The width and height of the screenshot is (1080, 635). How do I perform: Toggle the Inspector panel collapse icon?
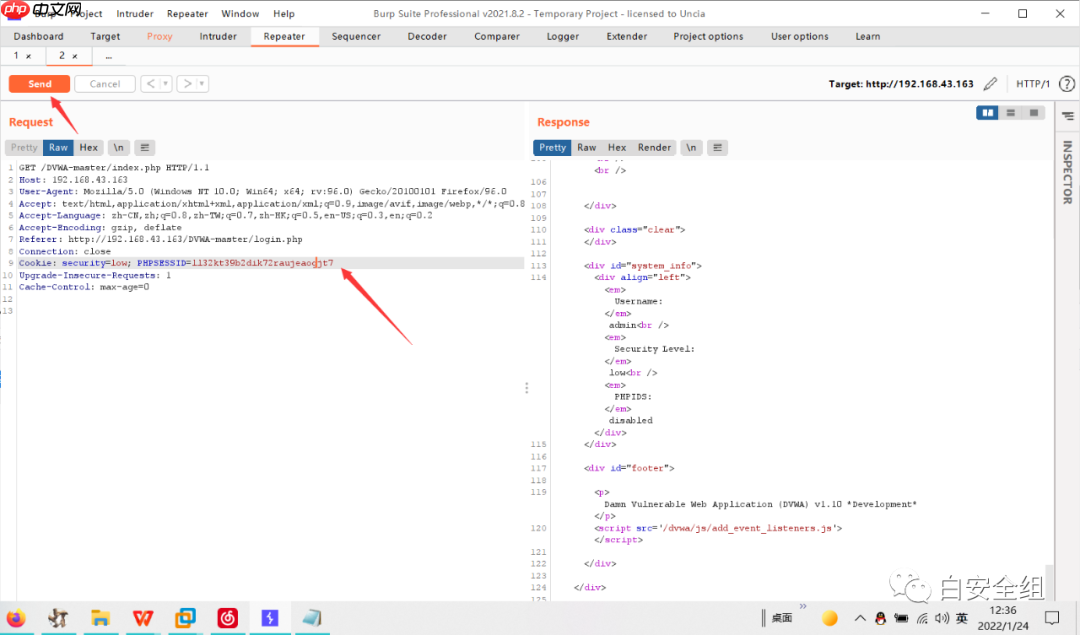1067,117
